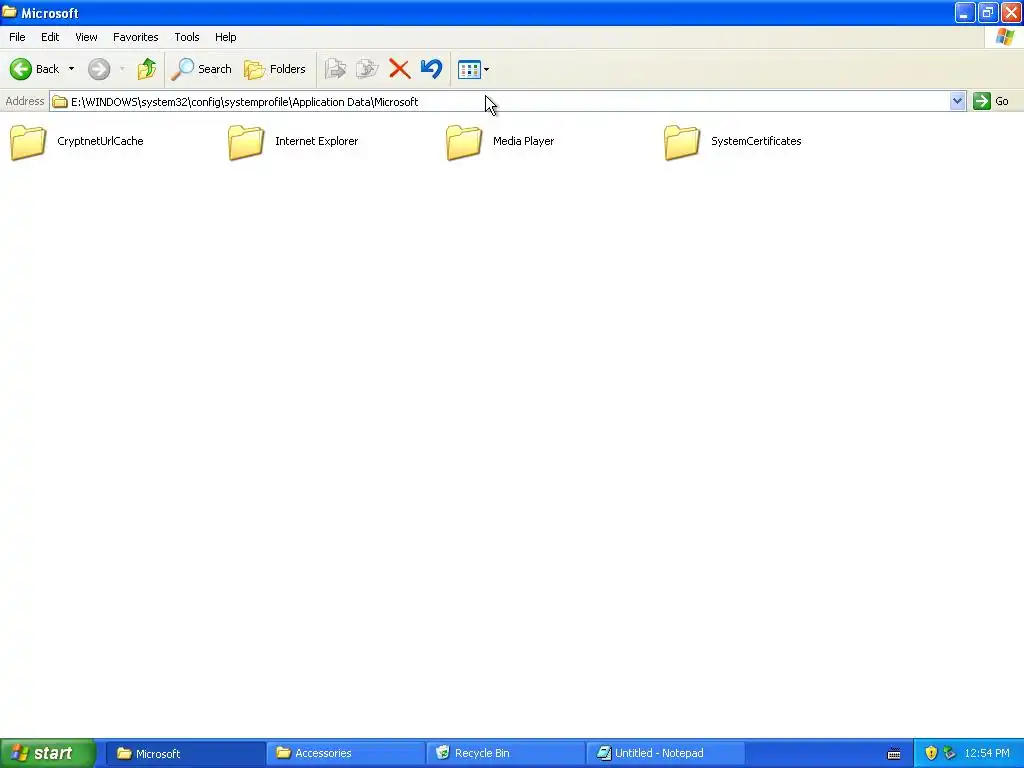Open the Back history dropdown arrow
The image size is (1024, 768).
[x=71, y=69]
